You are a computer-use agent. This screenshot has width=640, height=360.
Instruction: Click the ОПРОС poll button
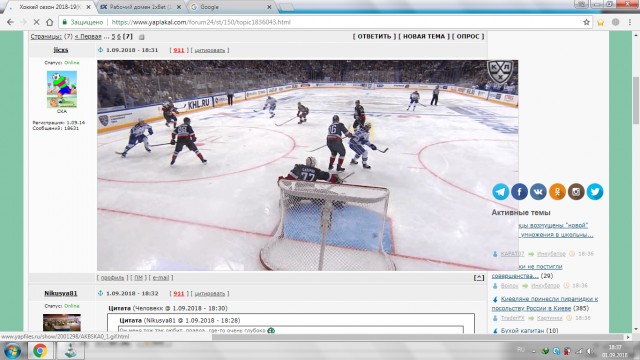pos(468,36)
